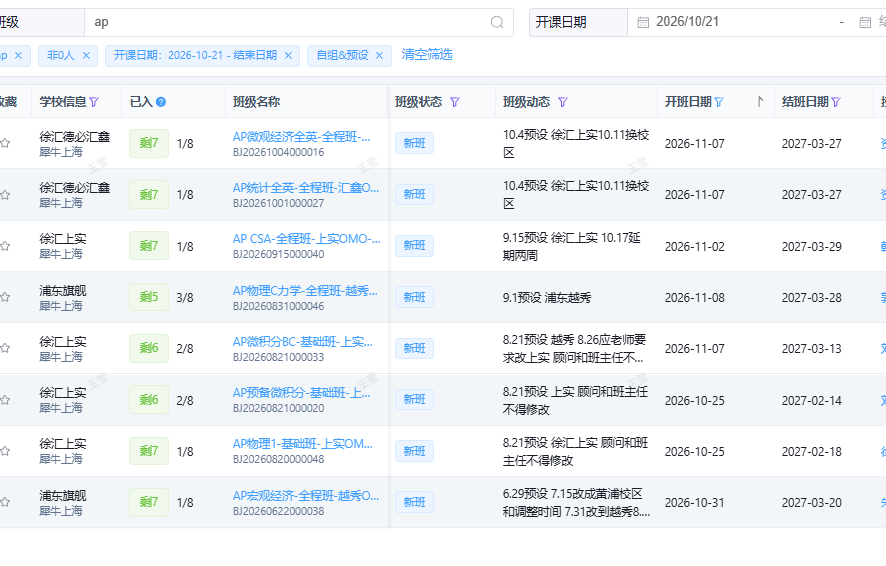Sort by 开班日期 using the arrow
The image size is (886, 566).
760,102
